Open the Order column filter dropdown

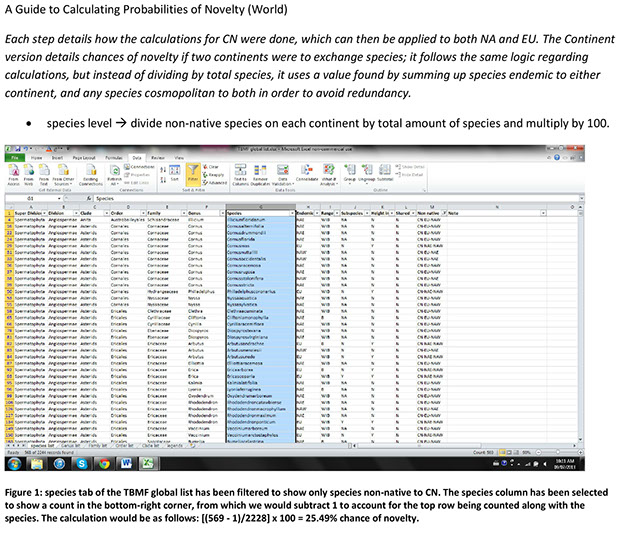(x=143, y=213)
